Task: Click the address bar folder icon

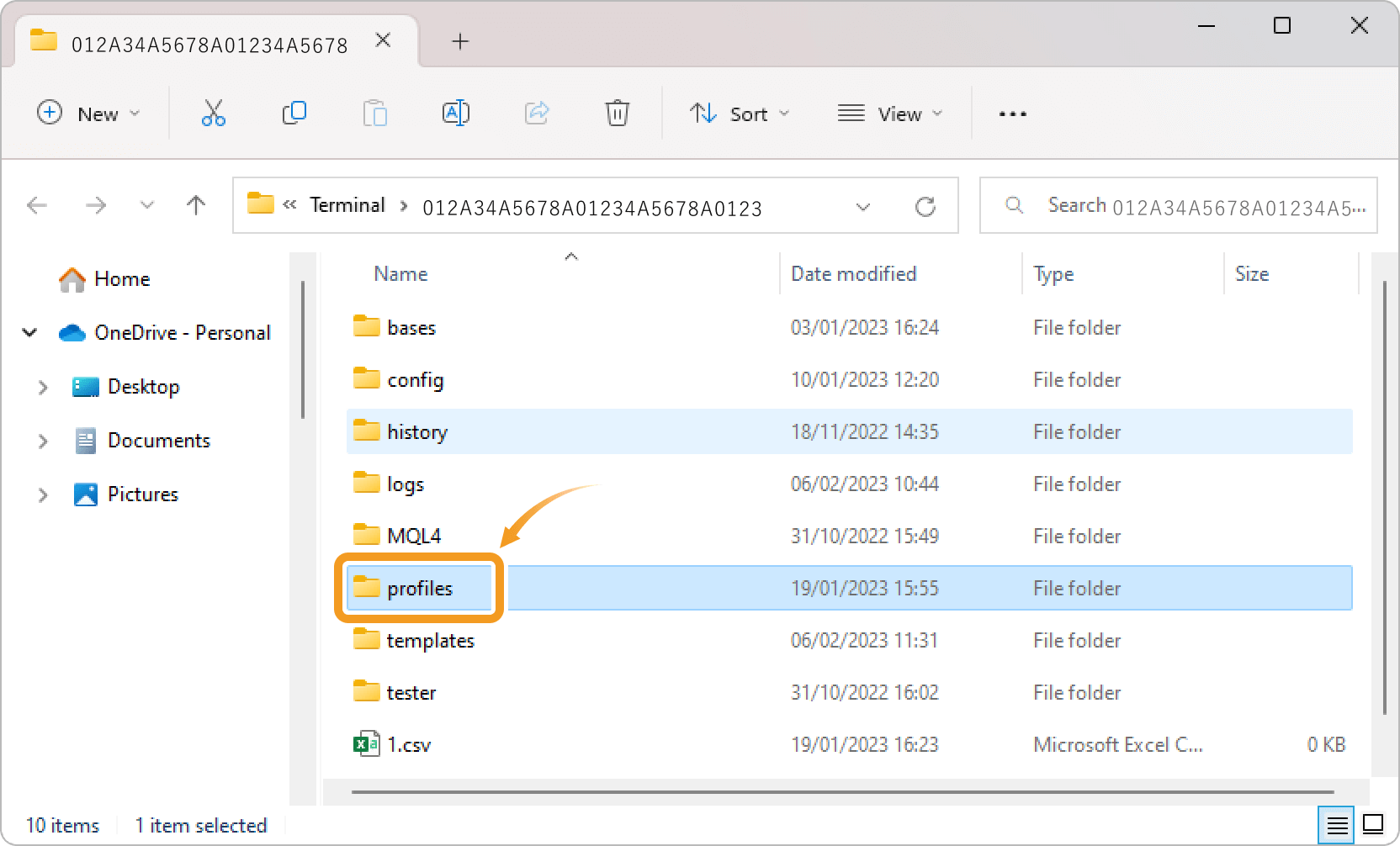Action: pyautogui.click(x=261, y=204)
